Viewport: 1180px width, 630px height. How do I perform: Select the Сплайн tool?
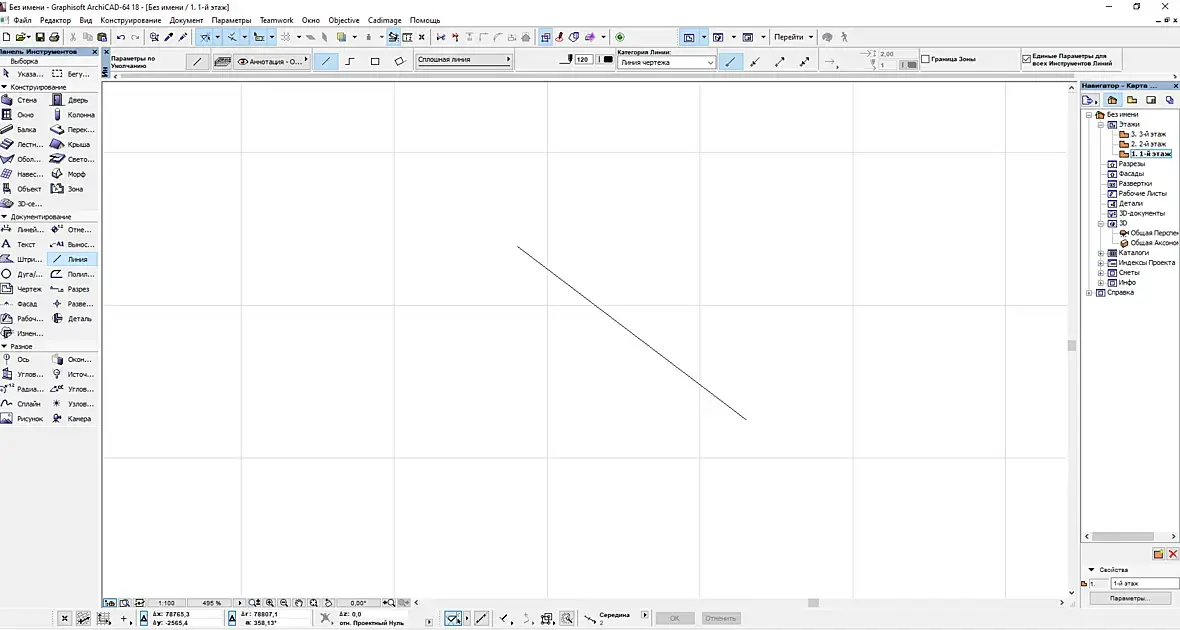pyautogui.click(x=20, y=403)
